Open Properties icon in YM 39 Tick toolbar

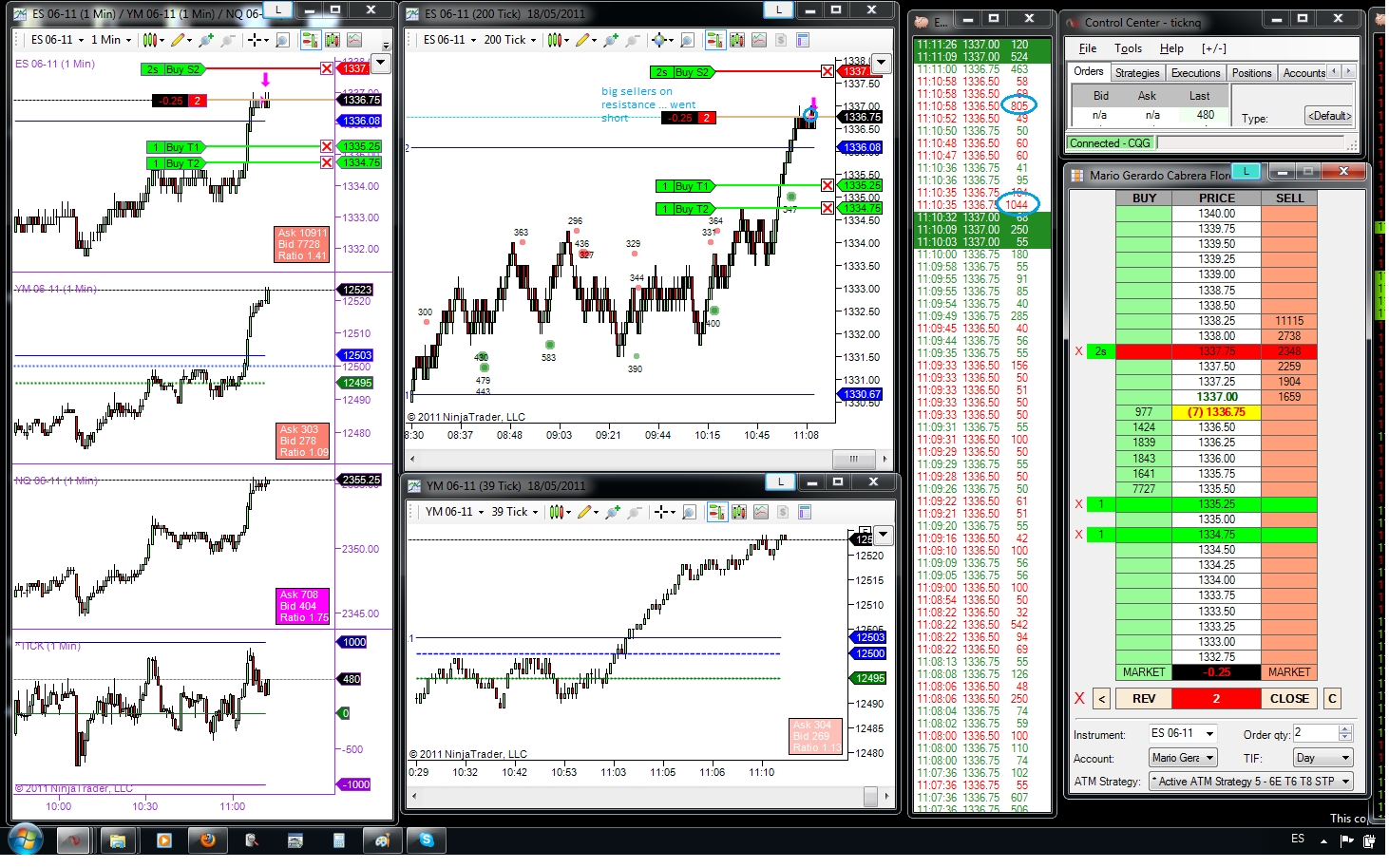point(805,512)
